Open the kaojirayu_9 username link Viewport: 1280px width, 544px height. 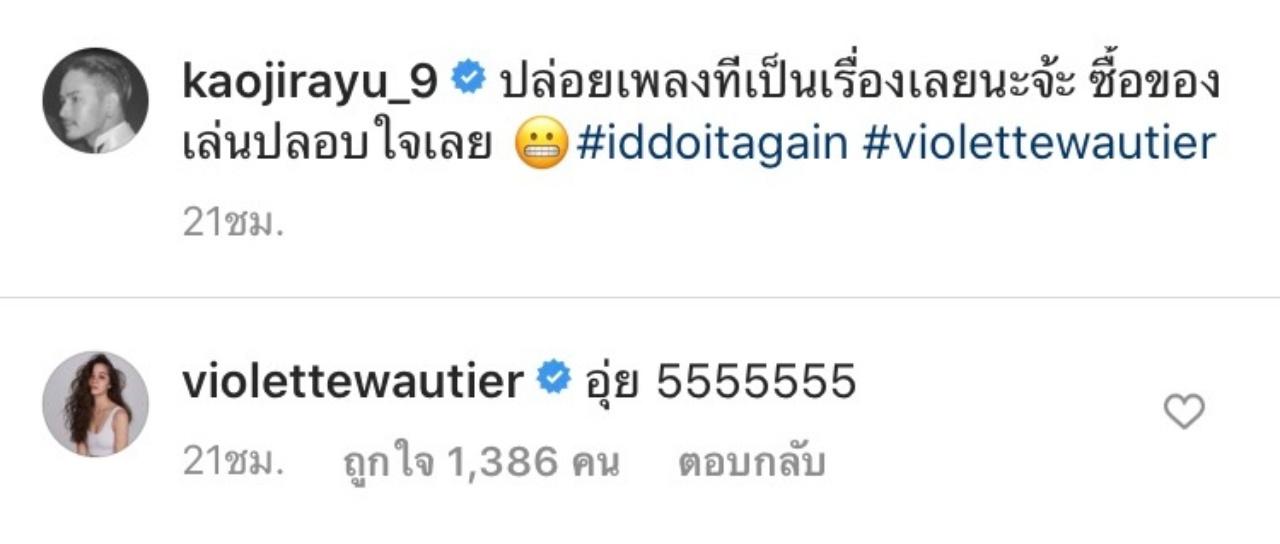click(312, 83)
